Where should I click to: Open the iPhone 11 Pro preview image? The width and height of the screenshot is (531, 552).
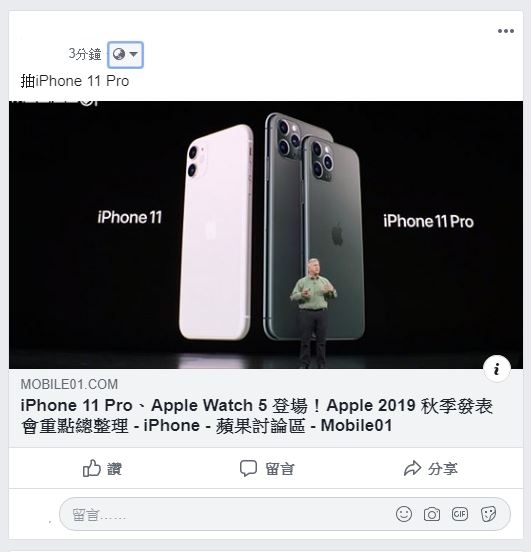[x=266, y=235]
